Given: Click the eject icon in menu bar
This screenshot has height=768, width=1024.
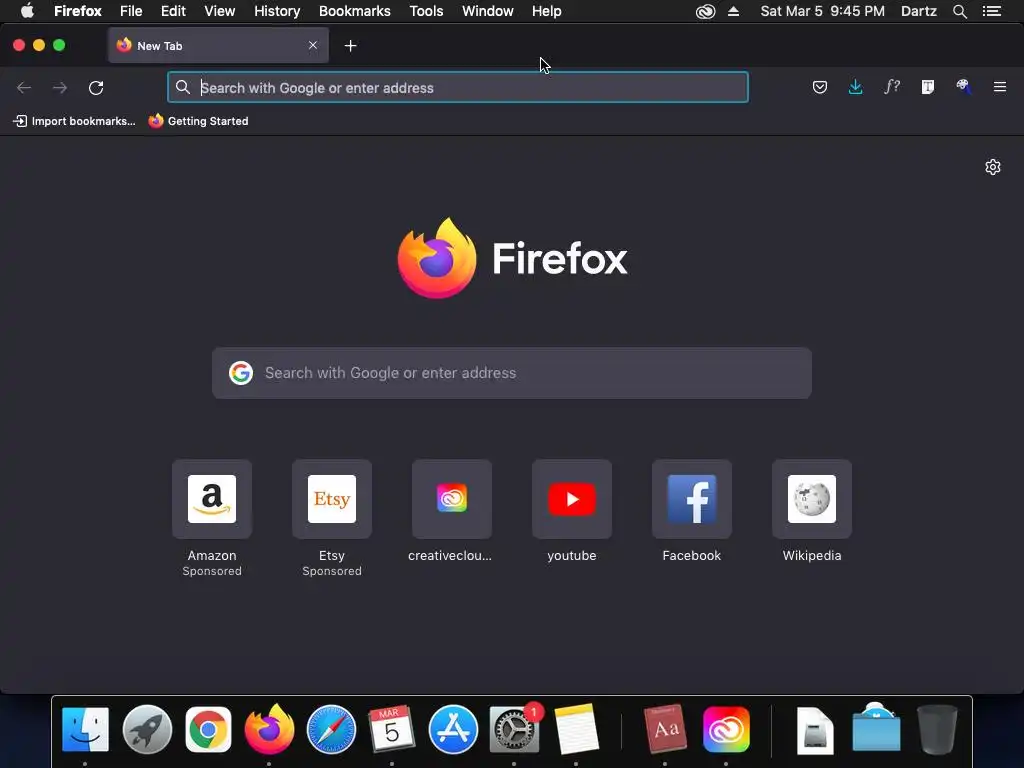Looking at the screenshot, I should [733, 11].
